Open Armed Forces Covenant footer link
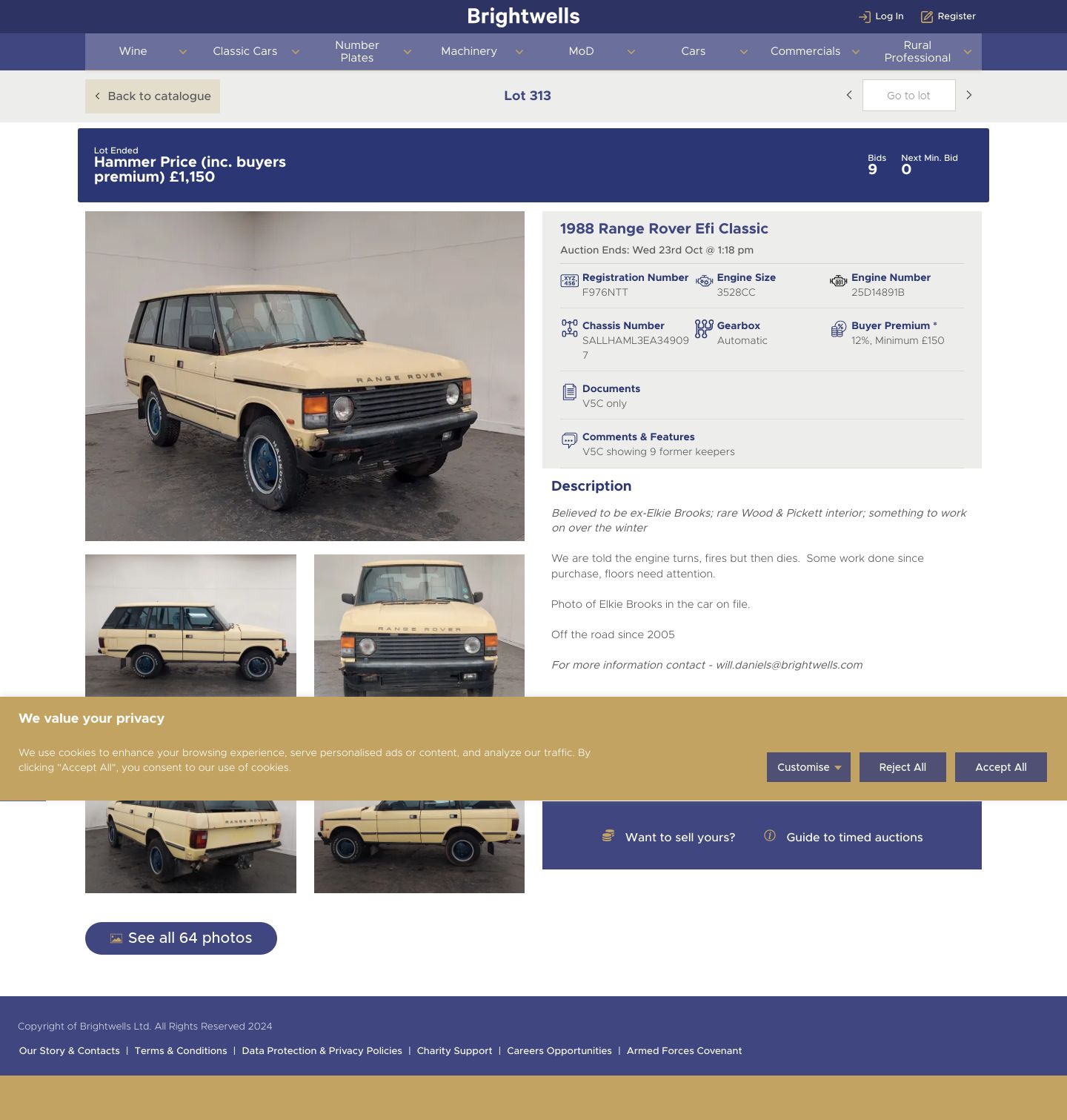 (684, 1051)
